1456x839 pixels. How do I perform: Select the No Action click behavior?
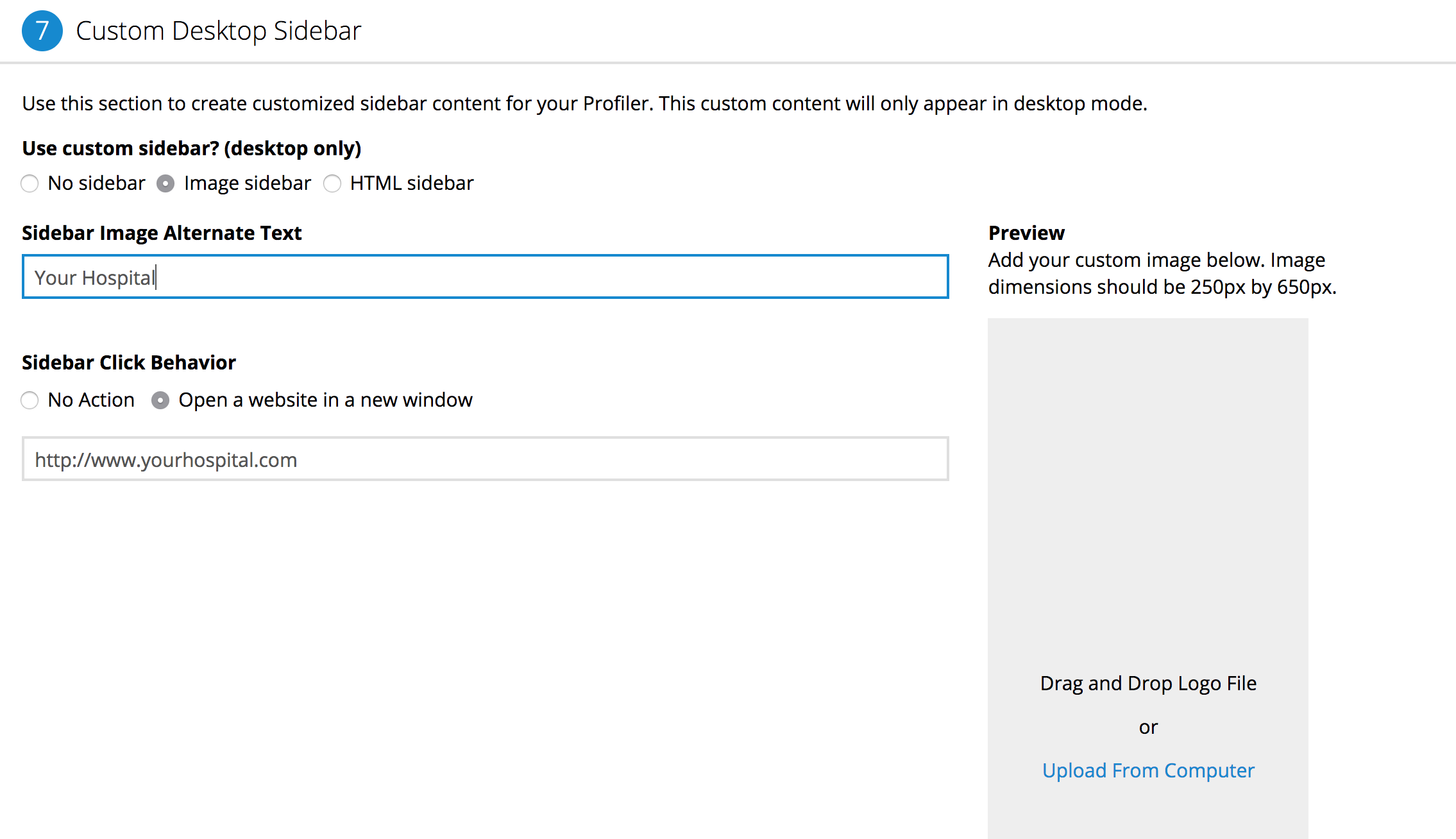click(x=30, y=400)
